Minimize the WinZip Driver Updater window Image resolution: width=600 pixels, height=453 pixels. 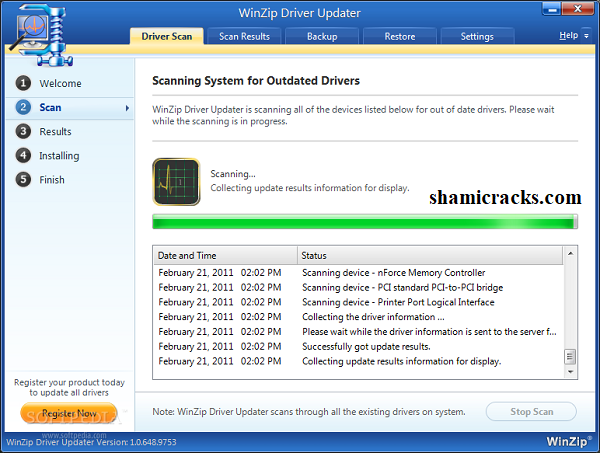552,9
